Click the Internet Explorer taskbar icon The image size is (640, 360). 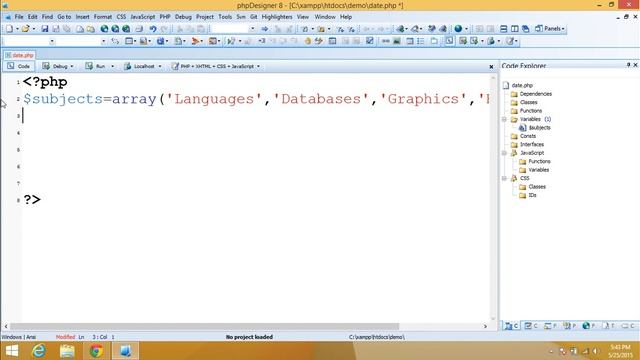coord(39,351)
